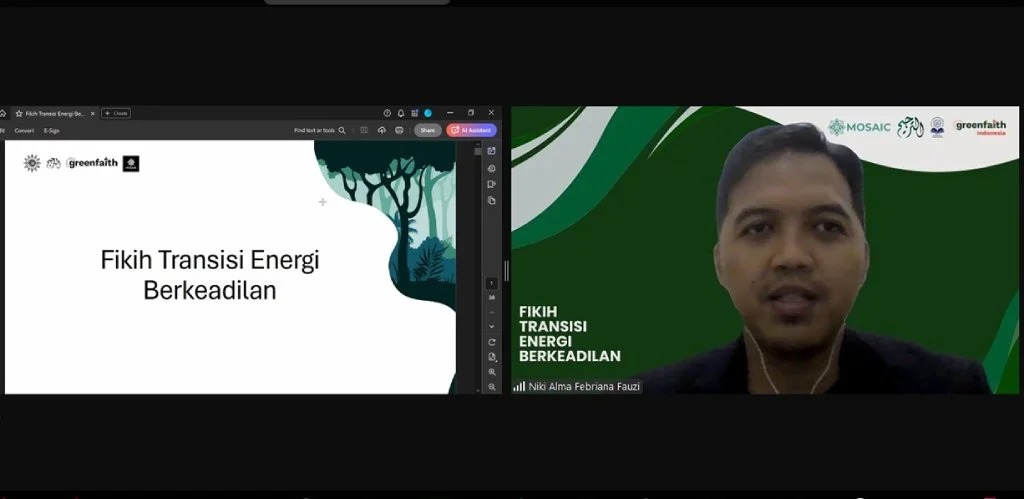Rotate the page using the rotate icon
Screen dimensions: 1024x499
click(x=492, y=341)
